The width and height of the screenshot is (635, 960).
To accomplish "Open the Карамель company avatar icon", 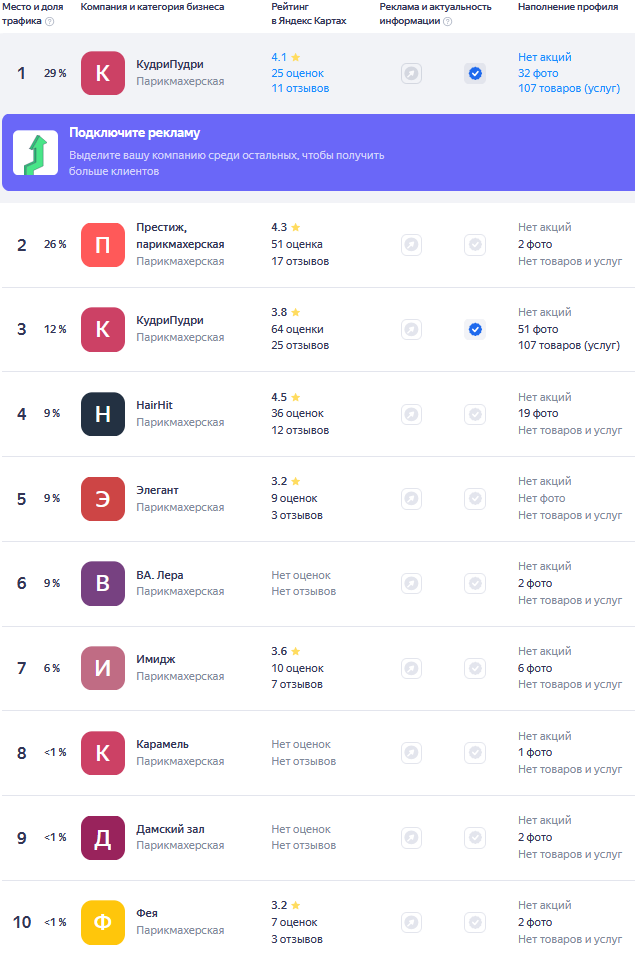I will tap(103, 753).
